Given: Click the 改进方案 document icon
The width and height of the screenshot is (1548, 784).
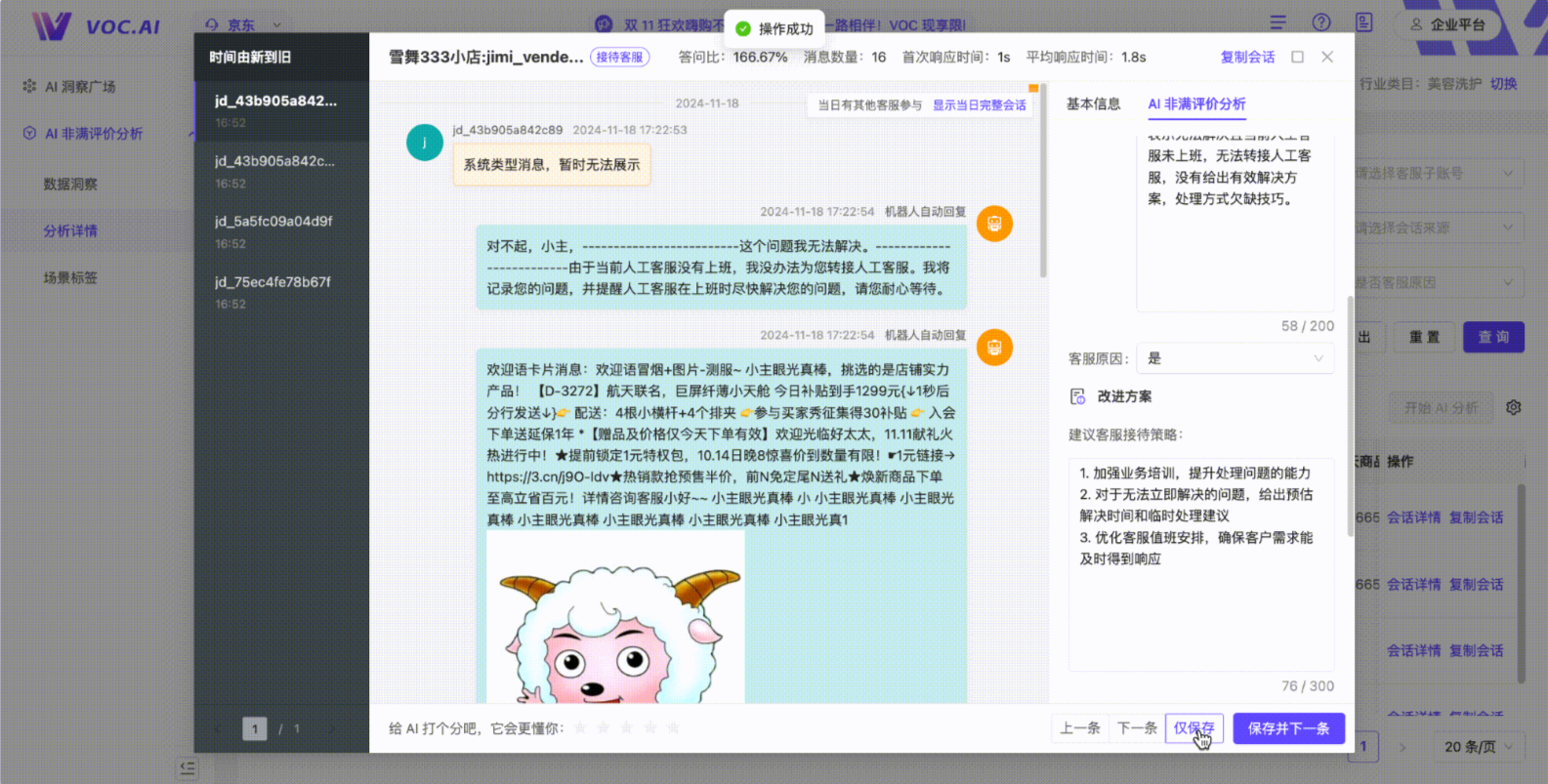Looking at the screenshot, I should (x=1077, y=396).
